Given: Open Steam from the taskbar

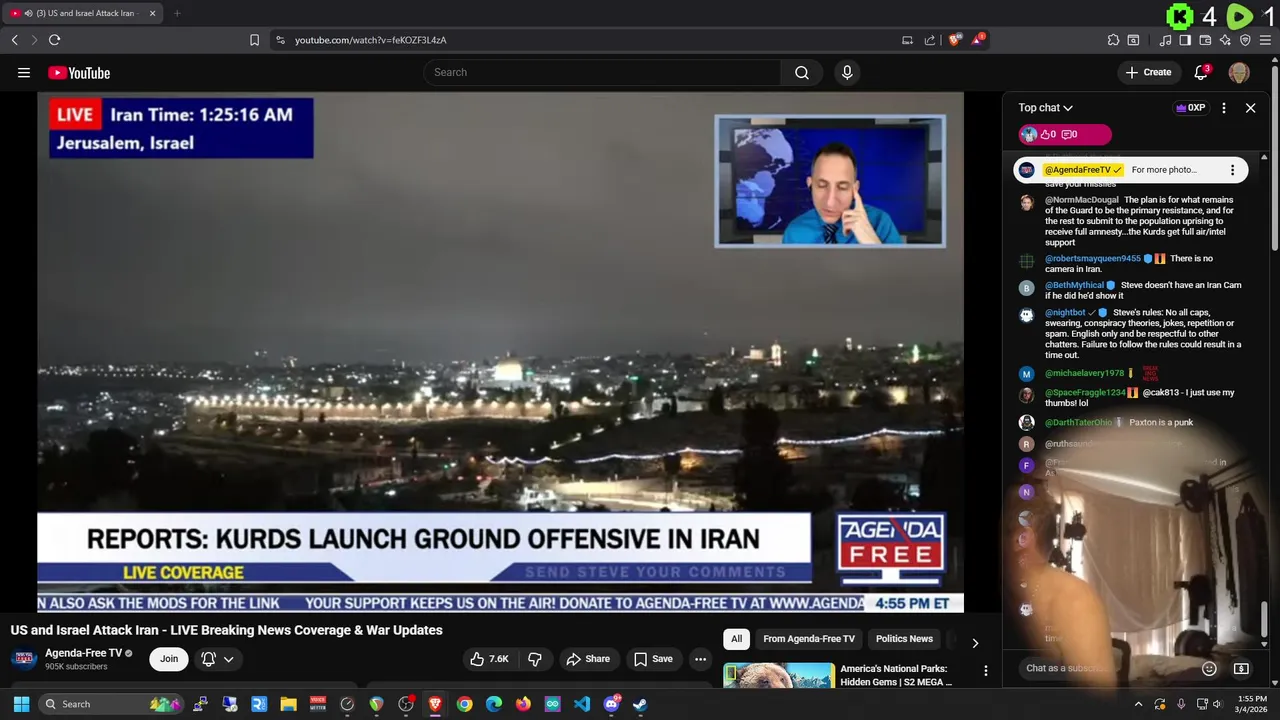Looking at the screenshot, I should pyautogui.click(x=640, y=704).
